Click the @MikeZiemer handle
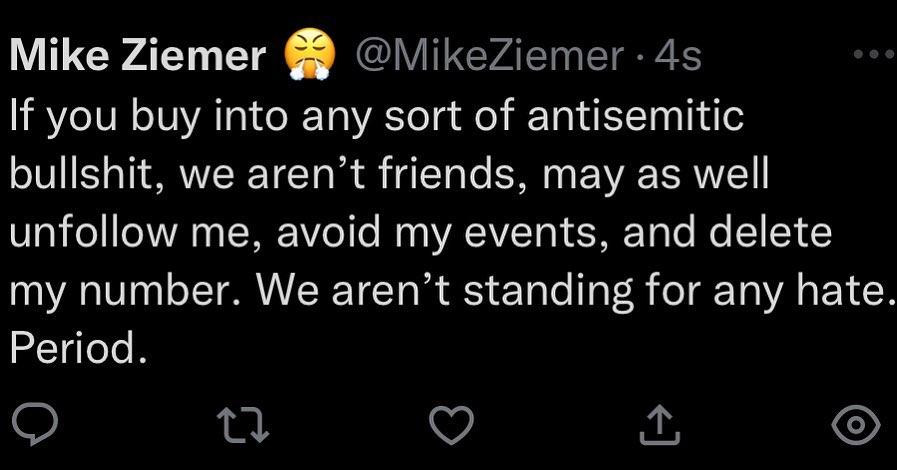Viewport: 897px width, 470px height. tap(491, 56)
